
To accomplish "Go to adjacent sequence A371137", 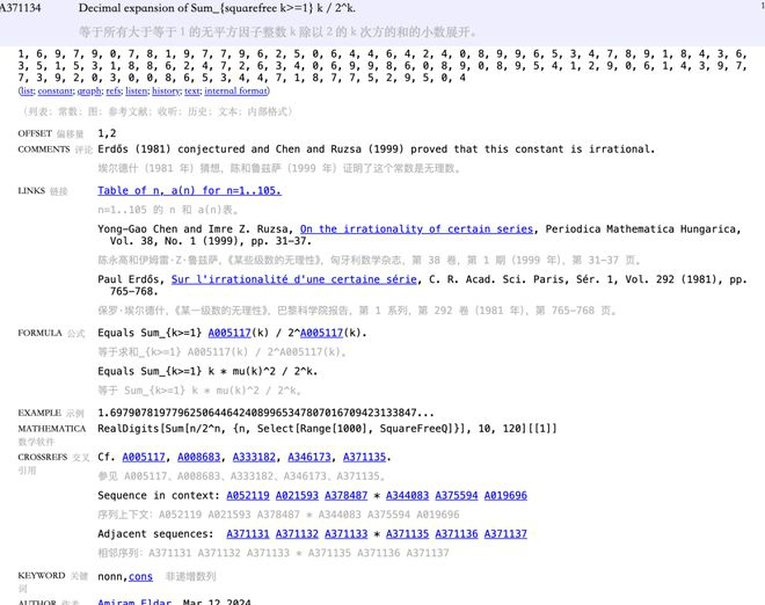I will click(506, 534).
